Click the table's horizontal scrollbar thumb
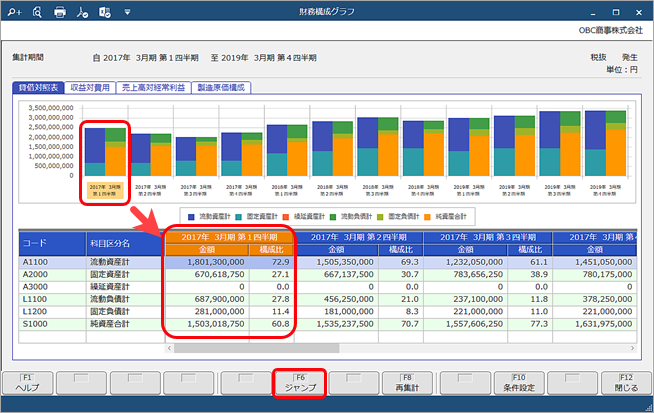The image size is (654, 413). click(x=257, y=348)
